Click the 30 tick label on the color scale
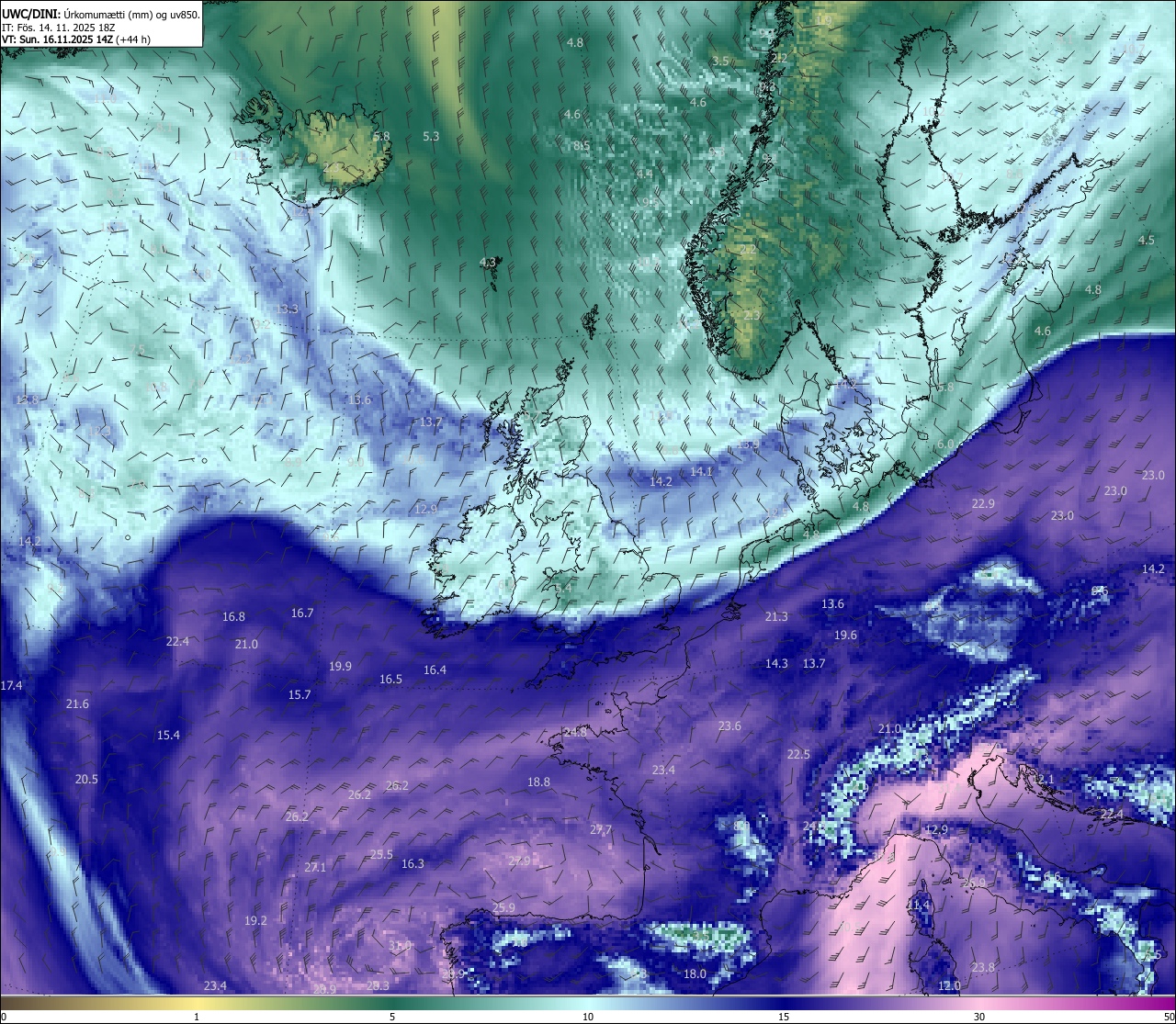Screen dimensions: 1176x1024 point(979,1017)
